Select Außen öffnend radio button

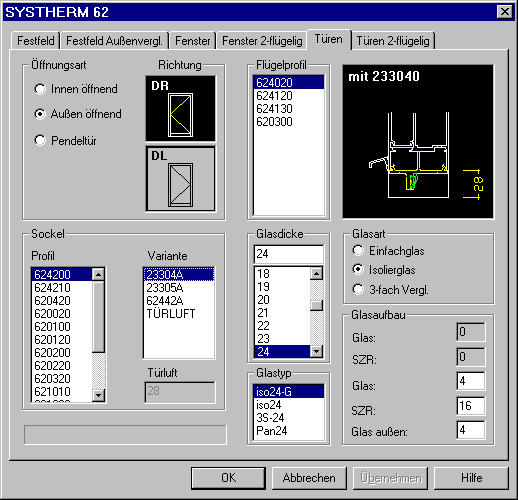[x=78, y=114]
